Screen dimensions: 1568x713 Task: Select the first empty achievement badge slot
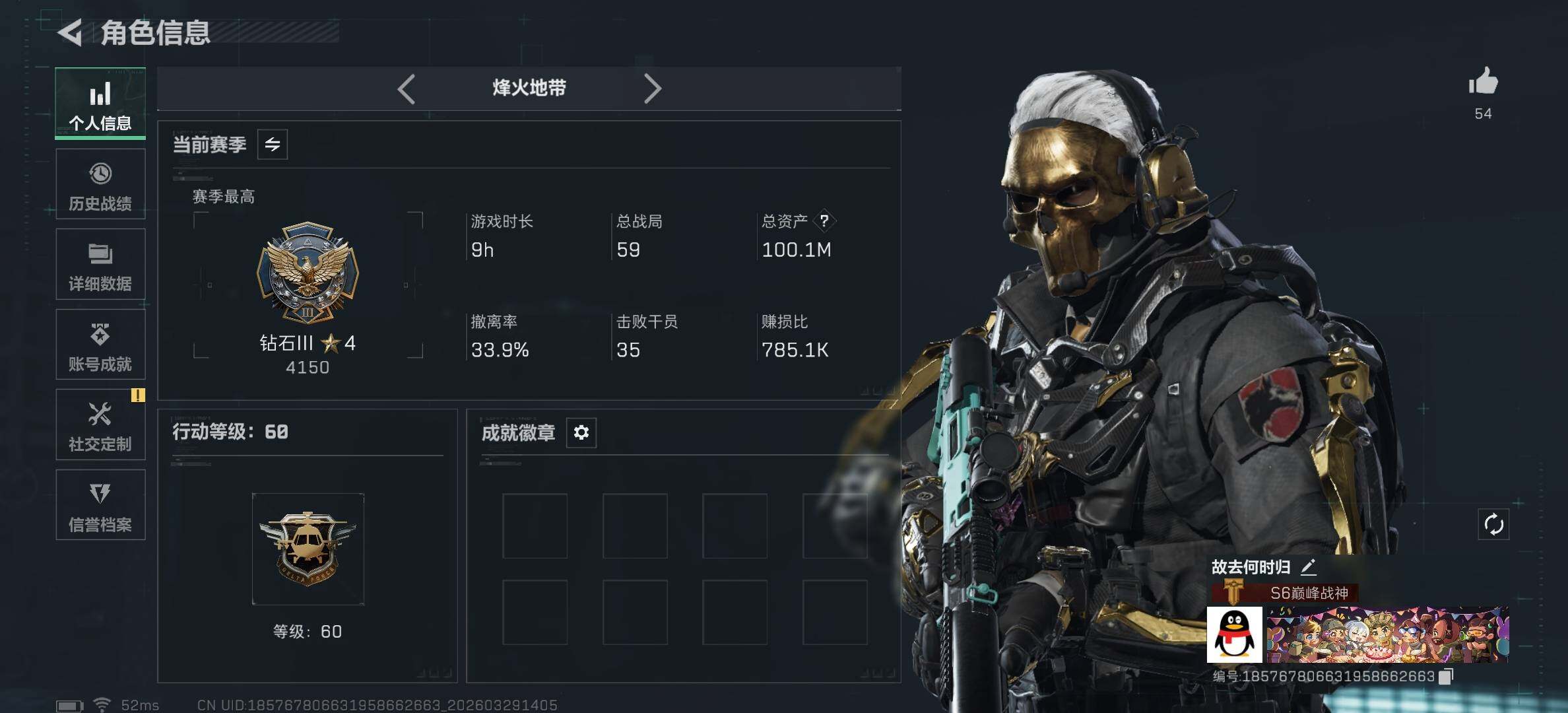point(535,526)
